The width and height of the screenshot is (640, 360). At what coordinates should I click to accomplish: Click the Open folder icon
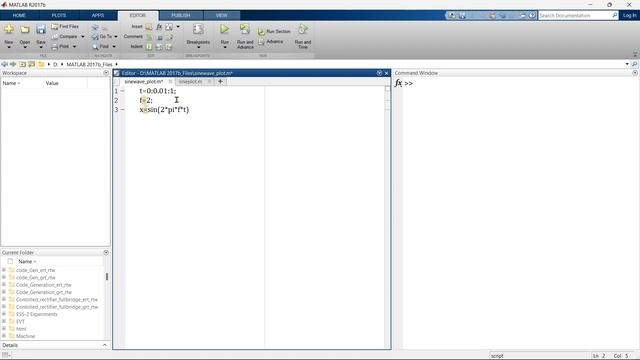(25, 29)
